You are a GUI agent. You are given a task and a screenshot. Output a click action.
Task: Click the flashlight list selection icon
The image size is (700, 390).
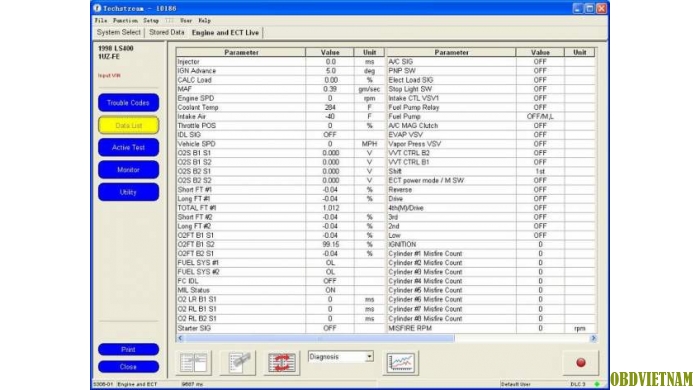point(238,362)
